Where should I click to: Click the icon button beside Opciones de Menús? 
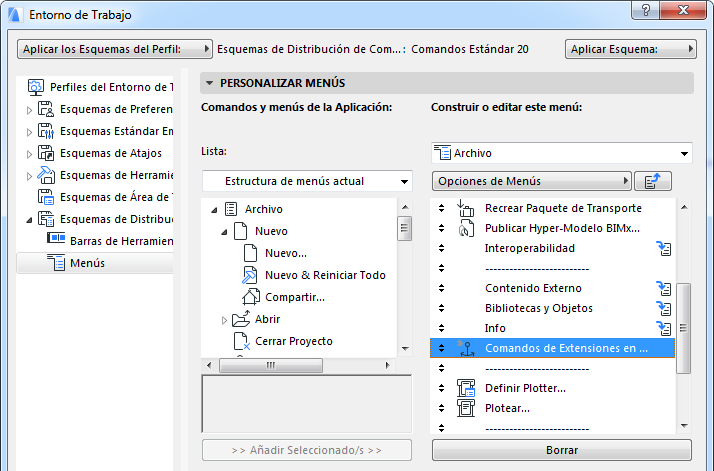click(x=654, y=181)
